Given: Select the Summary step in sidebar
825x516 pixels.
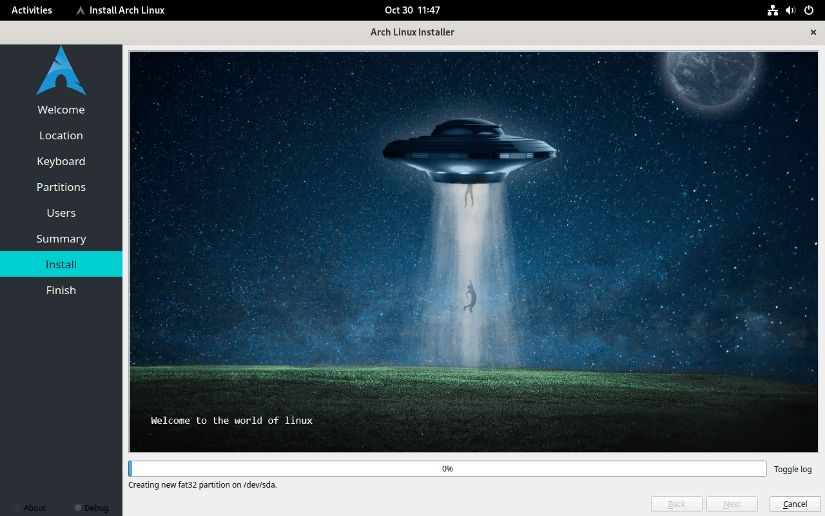Looking at the screenshot, I should coord(61,239).
